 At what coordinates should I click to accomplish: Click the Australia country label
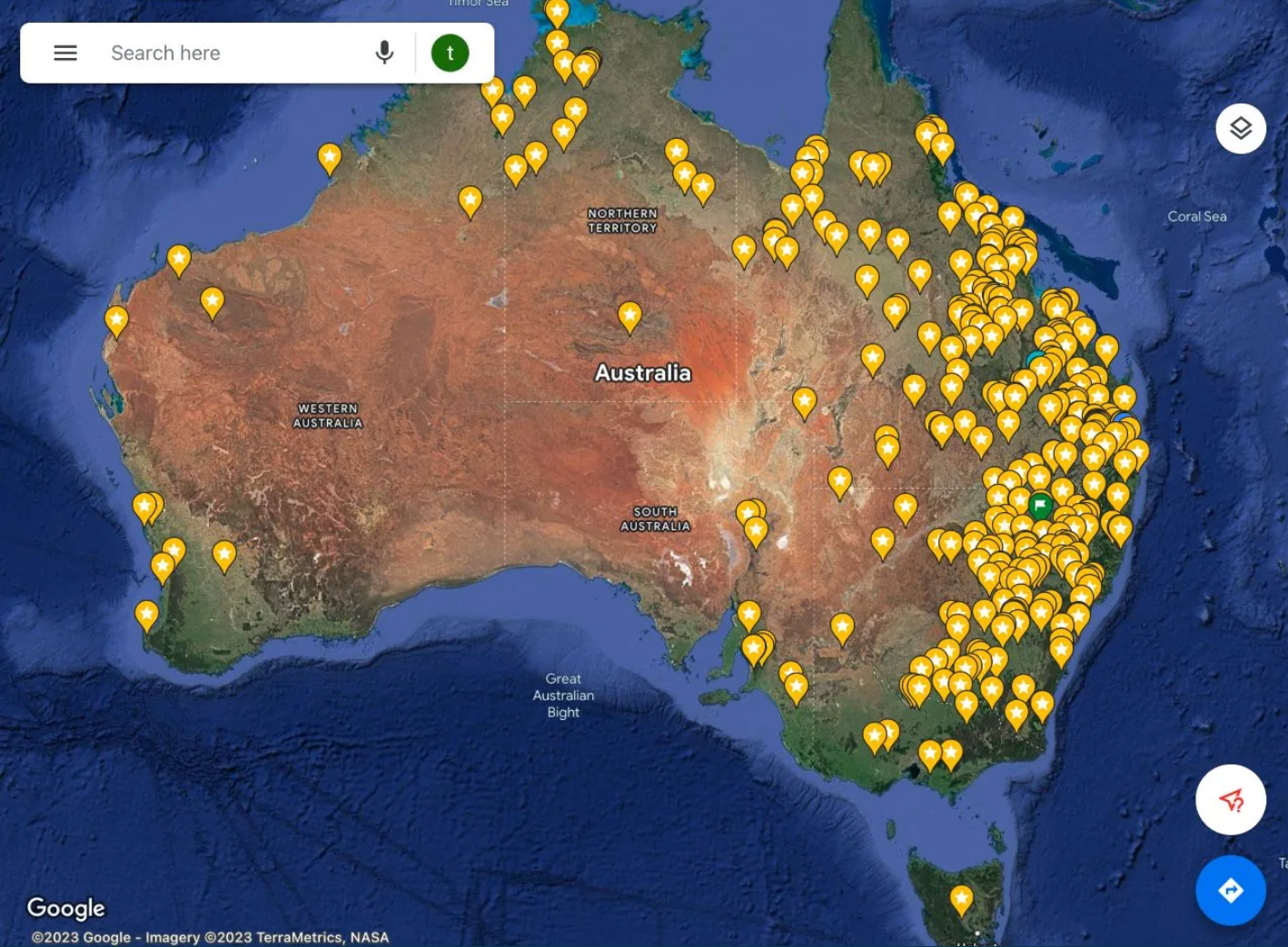pos(643,373)
